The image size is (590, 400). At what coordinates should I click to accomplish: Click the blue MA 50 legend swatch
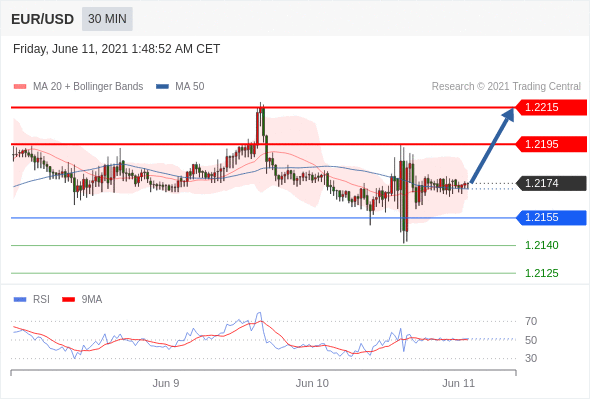click(x=163, y=87)
